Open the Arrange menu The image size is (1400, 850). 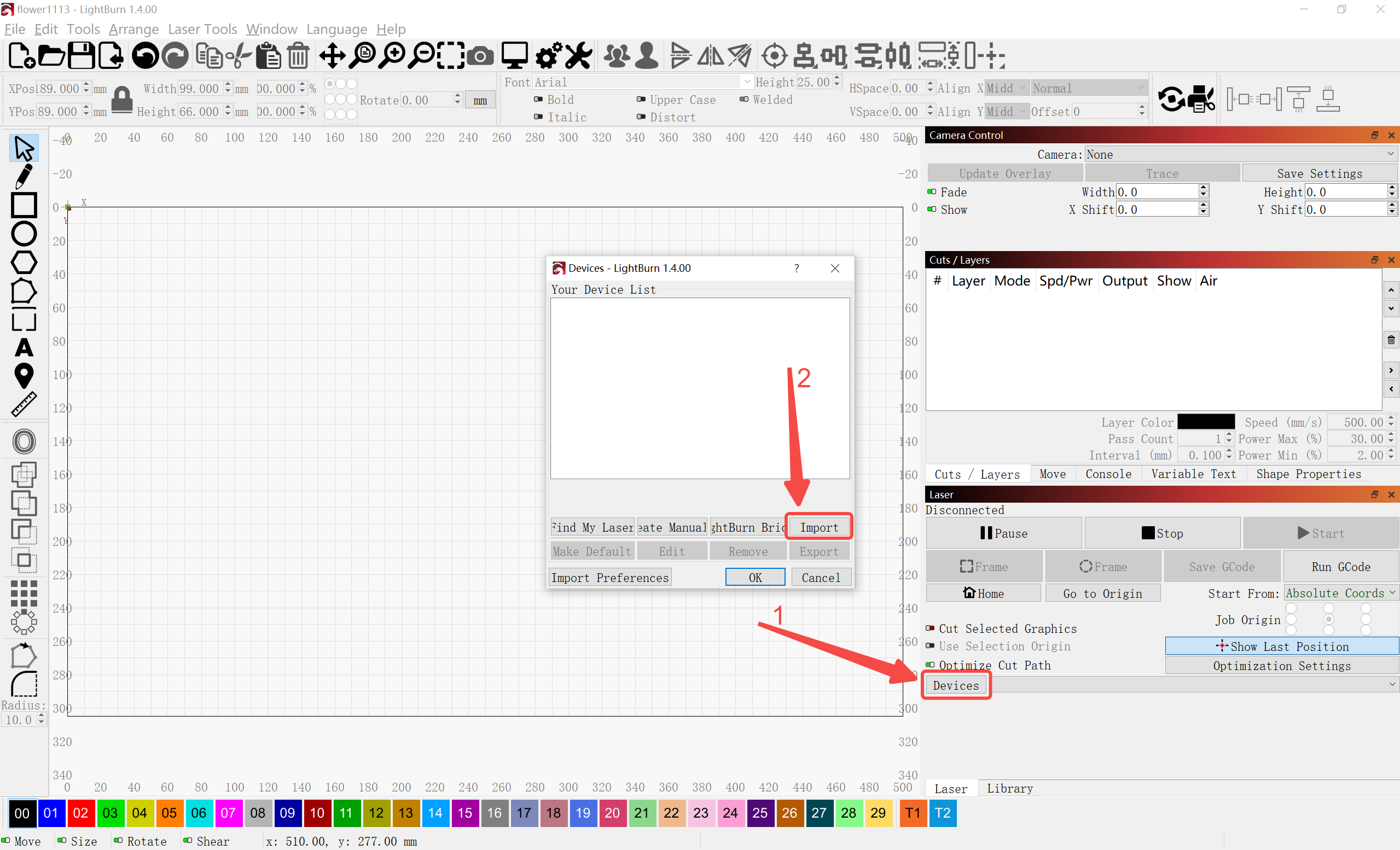tap(133, 29)
